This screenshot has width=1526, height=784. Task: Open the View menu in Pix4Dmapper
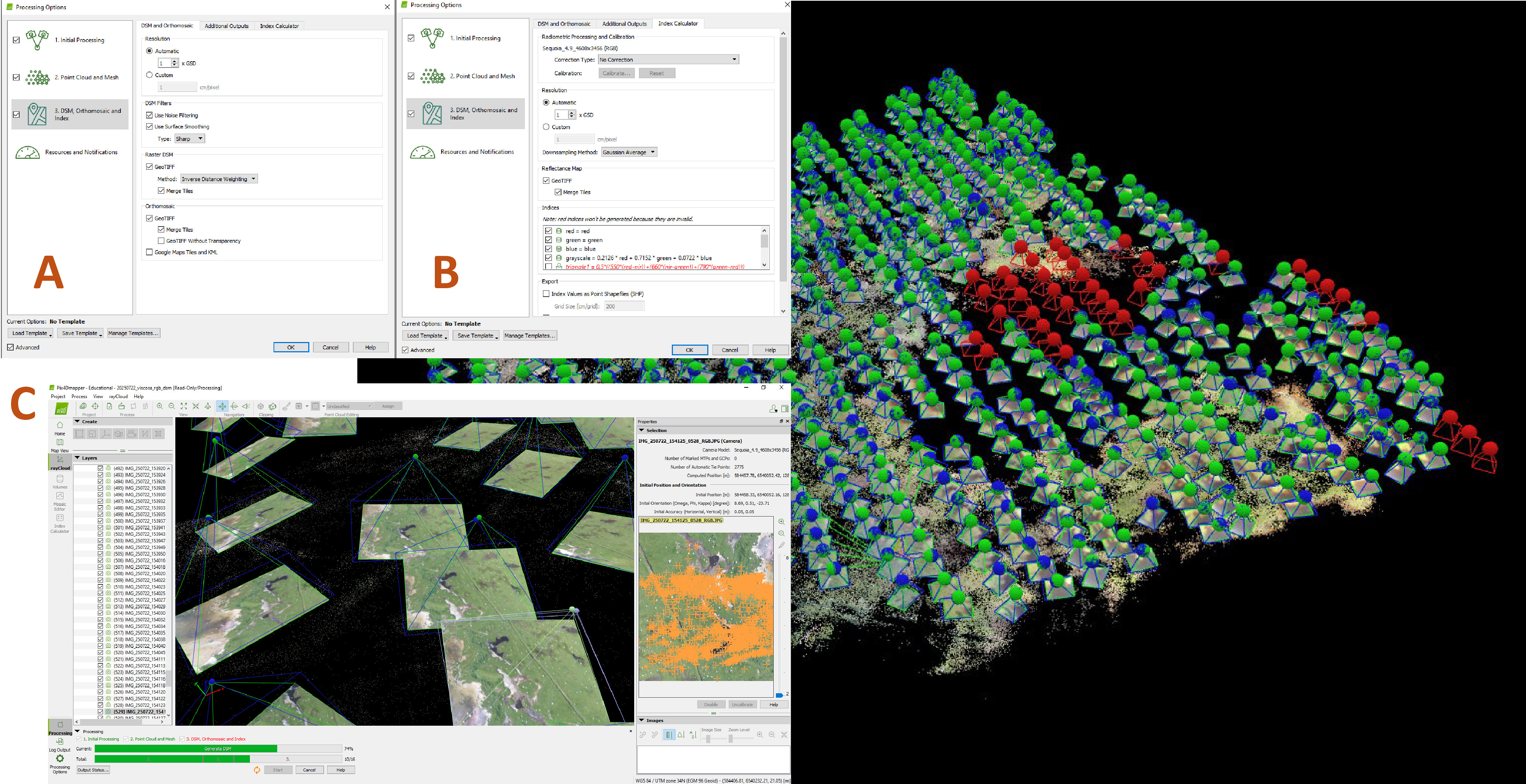pyautogui.click(x=98, y=397)
